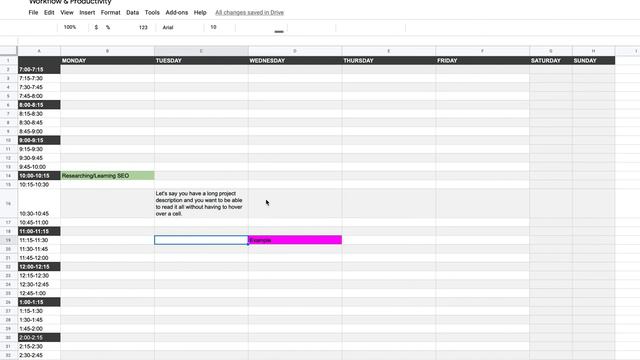Click the 10:30-10:45 time cell
This screenshot has width=640, height=360.
(39, 203)
